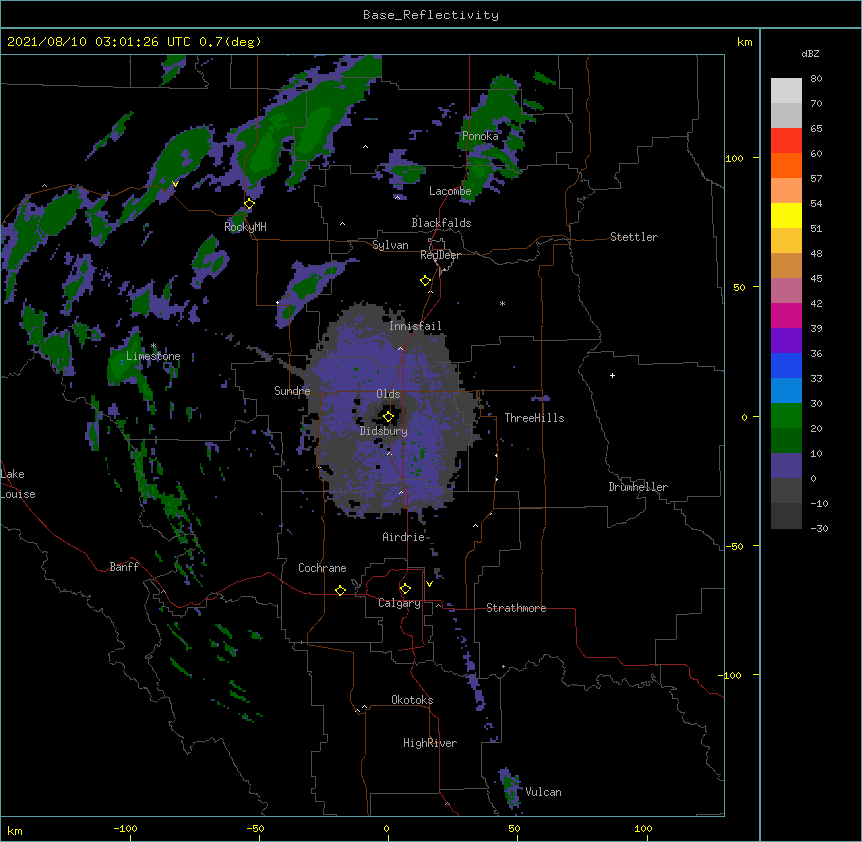Click the Limestone label
The height and width of the screenshot is (842, 862).
[x=153, y=356]
